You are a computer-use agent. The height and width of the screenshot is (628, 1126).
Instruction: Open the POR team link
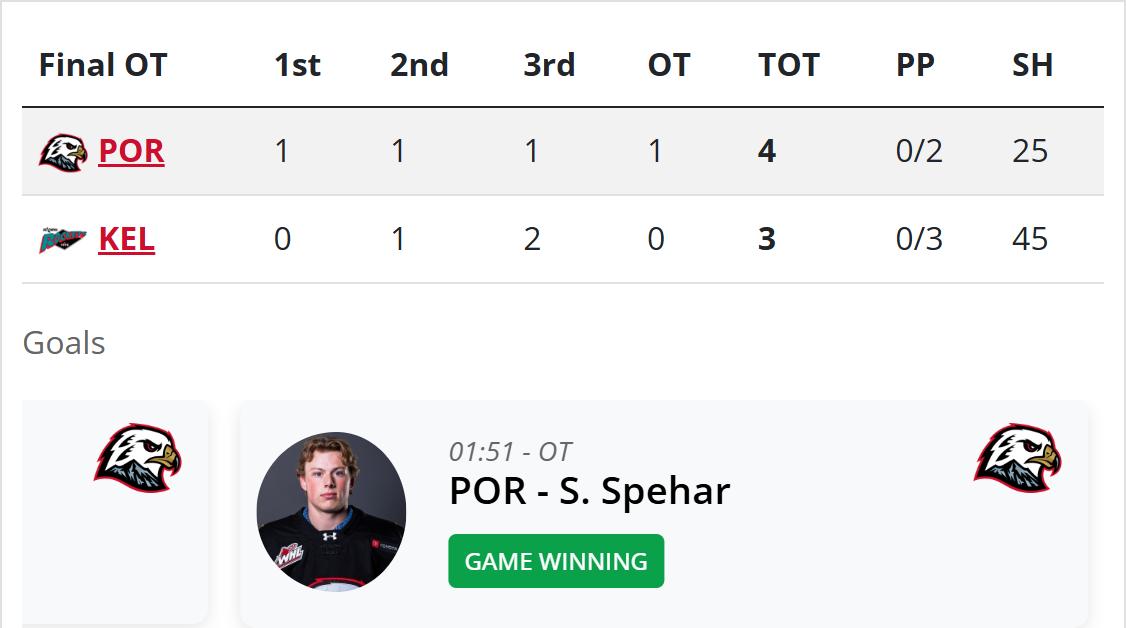pyautogui.click(x=131, y=151)
